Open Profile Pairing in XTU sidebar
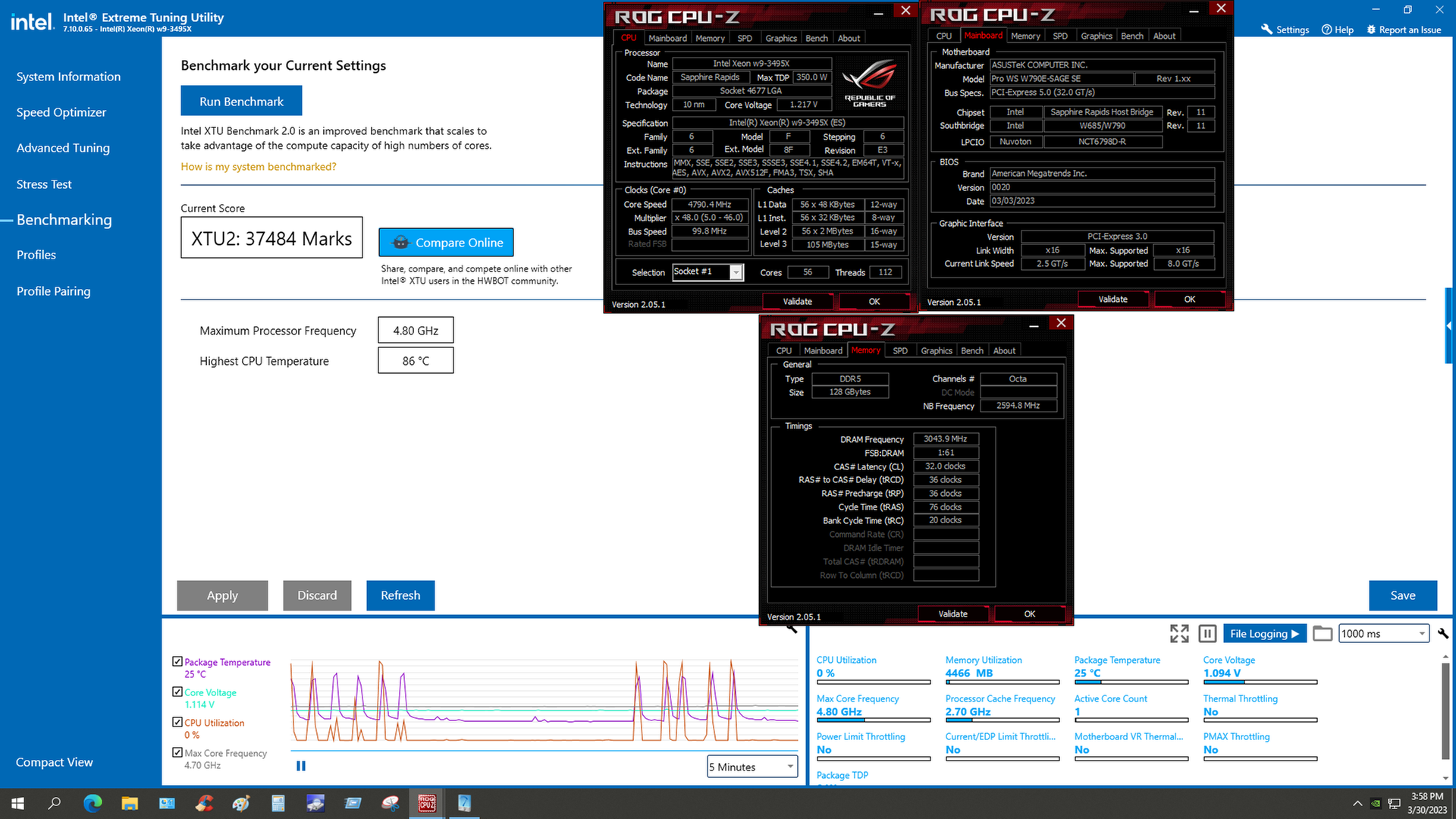This screenshot has height=819, width=1456. pos(53,291)
